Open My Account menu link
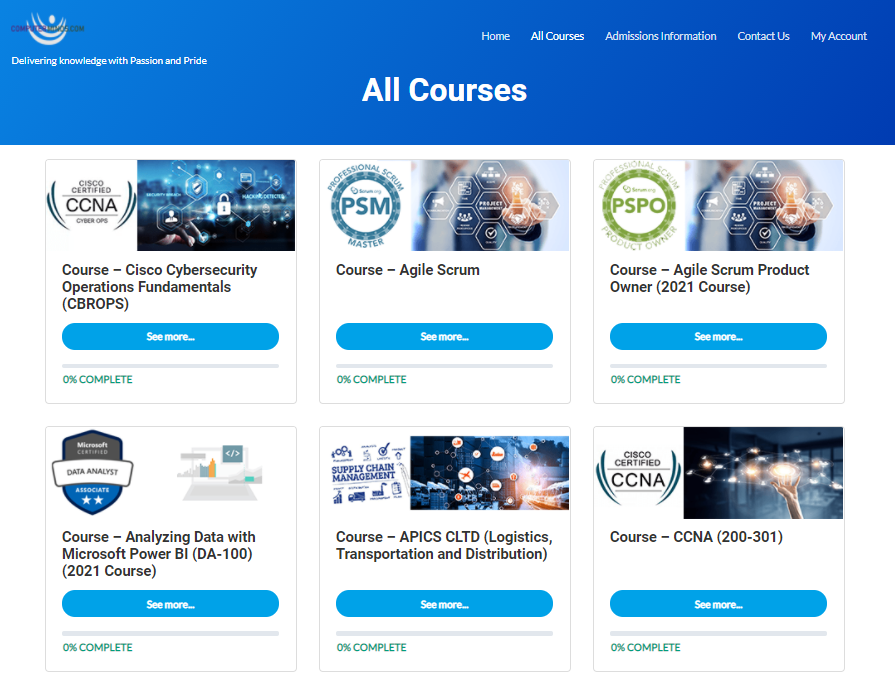The width and height of the screenshot is (895, 677). point(838,36)
